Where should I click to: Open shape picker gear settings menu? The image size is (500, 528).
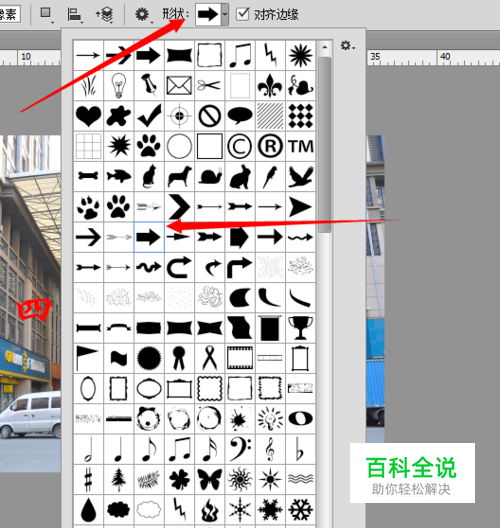pos(347,45)
